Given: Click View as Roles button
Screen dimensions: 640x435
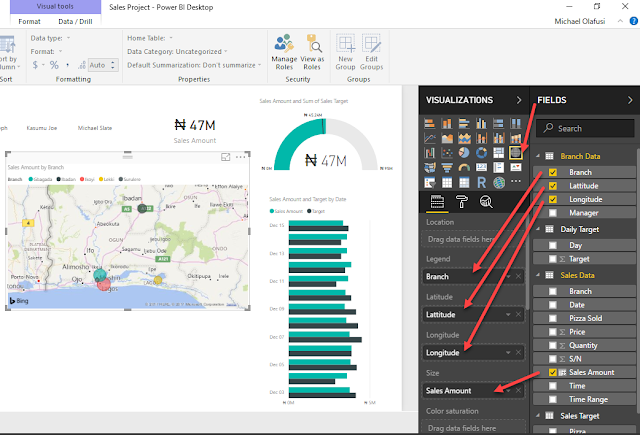Looking at the screenshot, I should [x=312, y=52].
